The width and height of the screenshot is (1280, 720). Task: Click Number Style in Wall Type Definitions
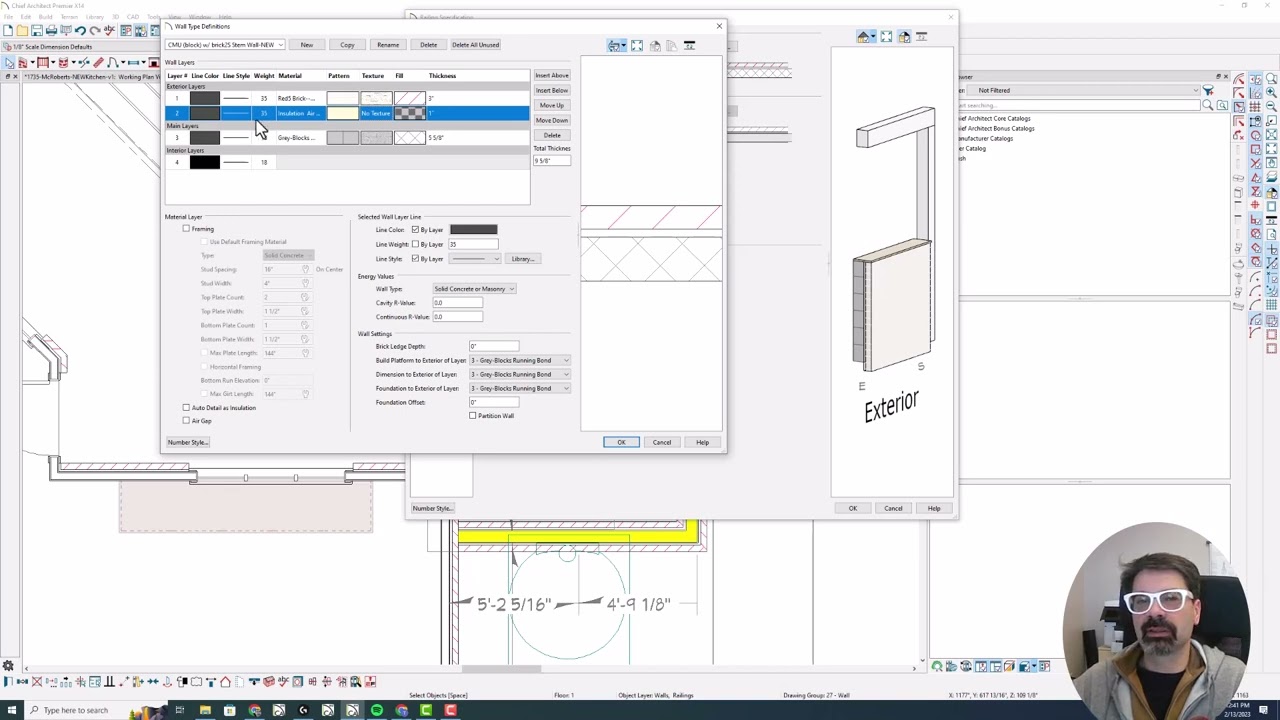(187, 442)
